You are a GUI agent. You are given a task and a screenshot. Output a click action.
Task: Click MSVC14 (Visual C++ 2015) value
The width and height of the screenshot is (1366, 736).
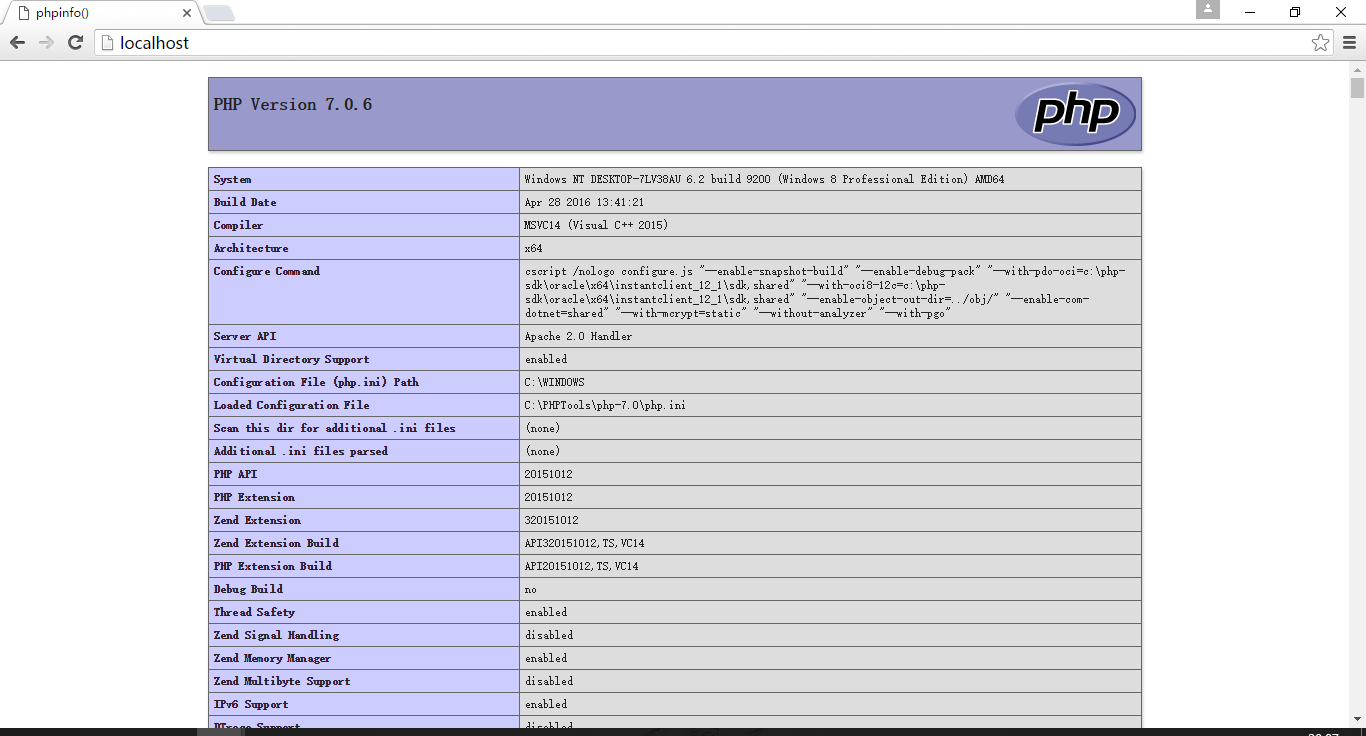(x=596, y=225)
